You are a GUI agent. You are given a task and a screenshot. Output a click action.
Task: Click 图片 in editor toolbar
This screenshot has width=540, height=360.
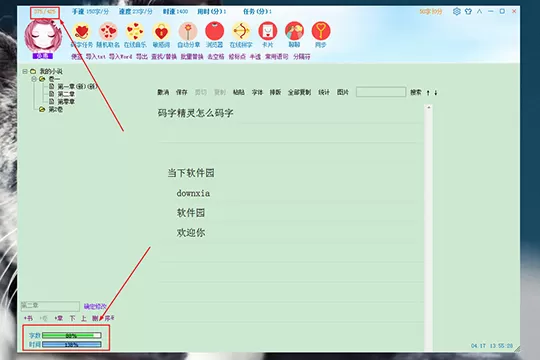click(343, 92)
